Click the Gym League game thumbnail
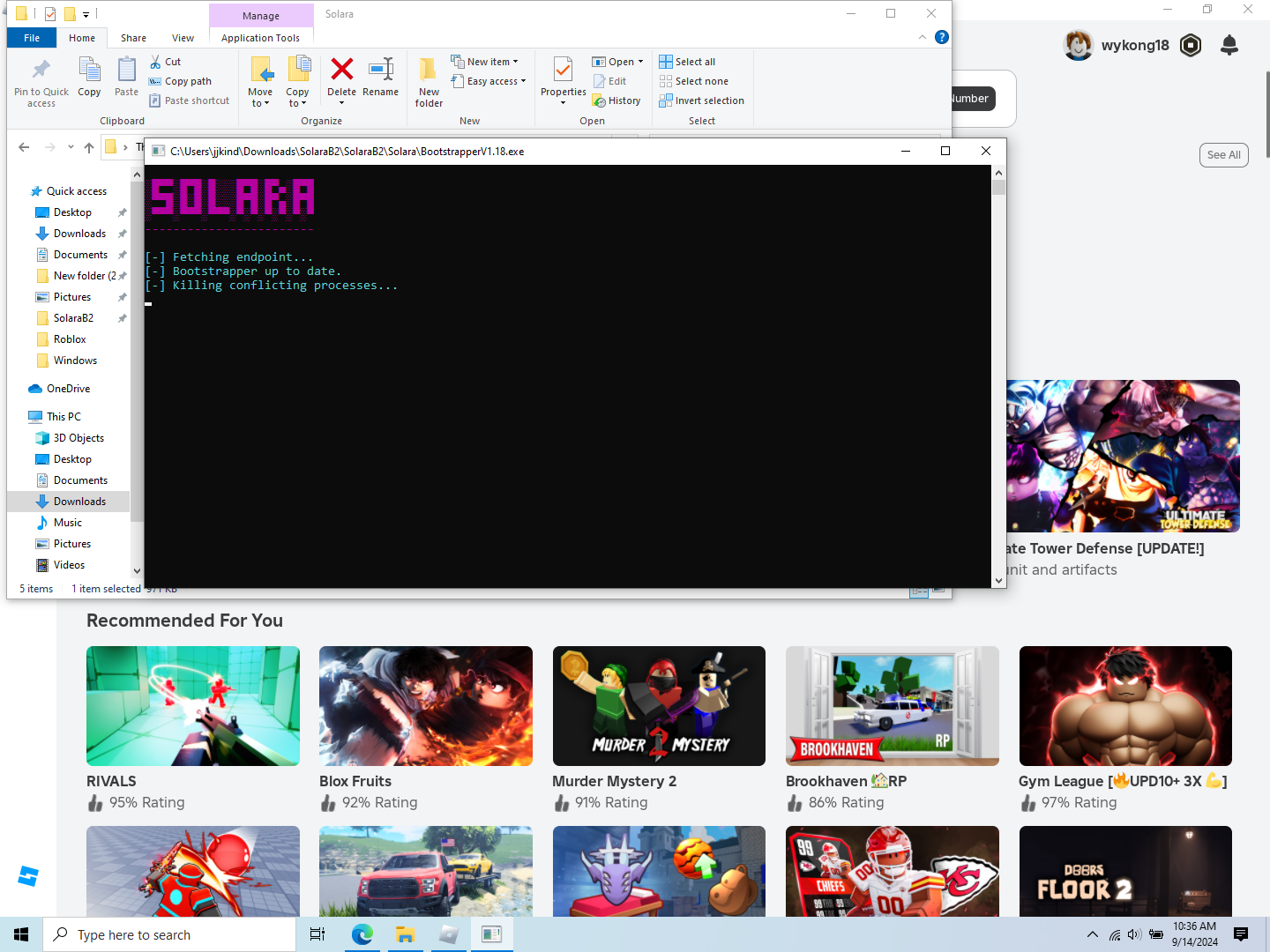This screenshot has height=952, width=1270. click(x=1125, y=706)
